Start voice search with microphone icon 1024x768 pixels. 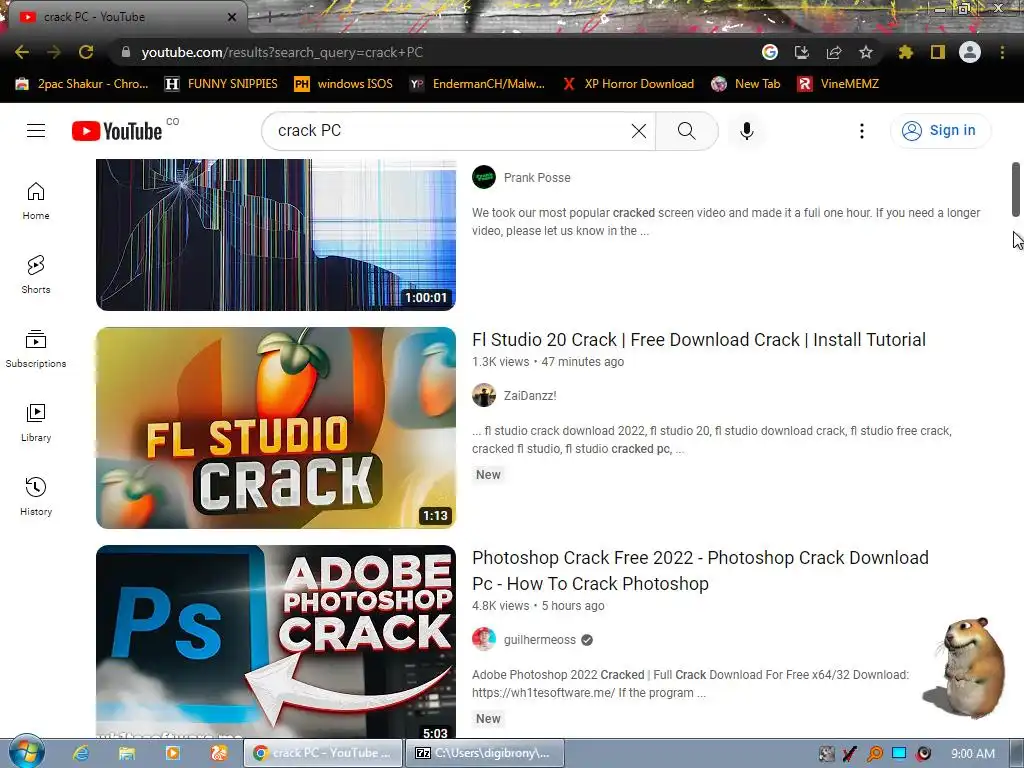[x=746, y=131]
